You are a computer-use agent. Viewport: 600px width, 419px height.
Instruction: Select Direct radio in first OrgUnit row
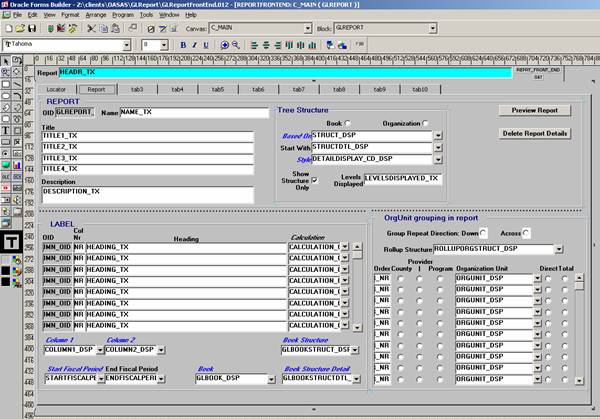click(548, 279)
